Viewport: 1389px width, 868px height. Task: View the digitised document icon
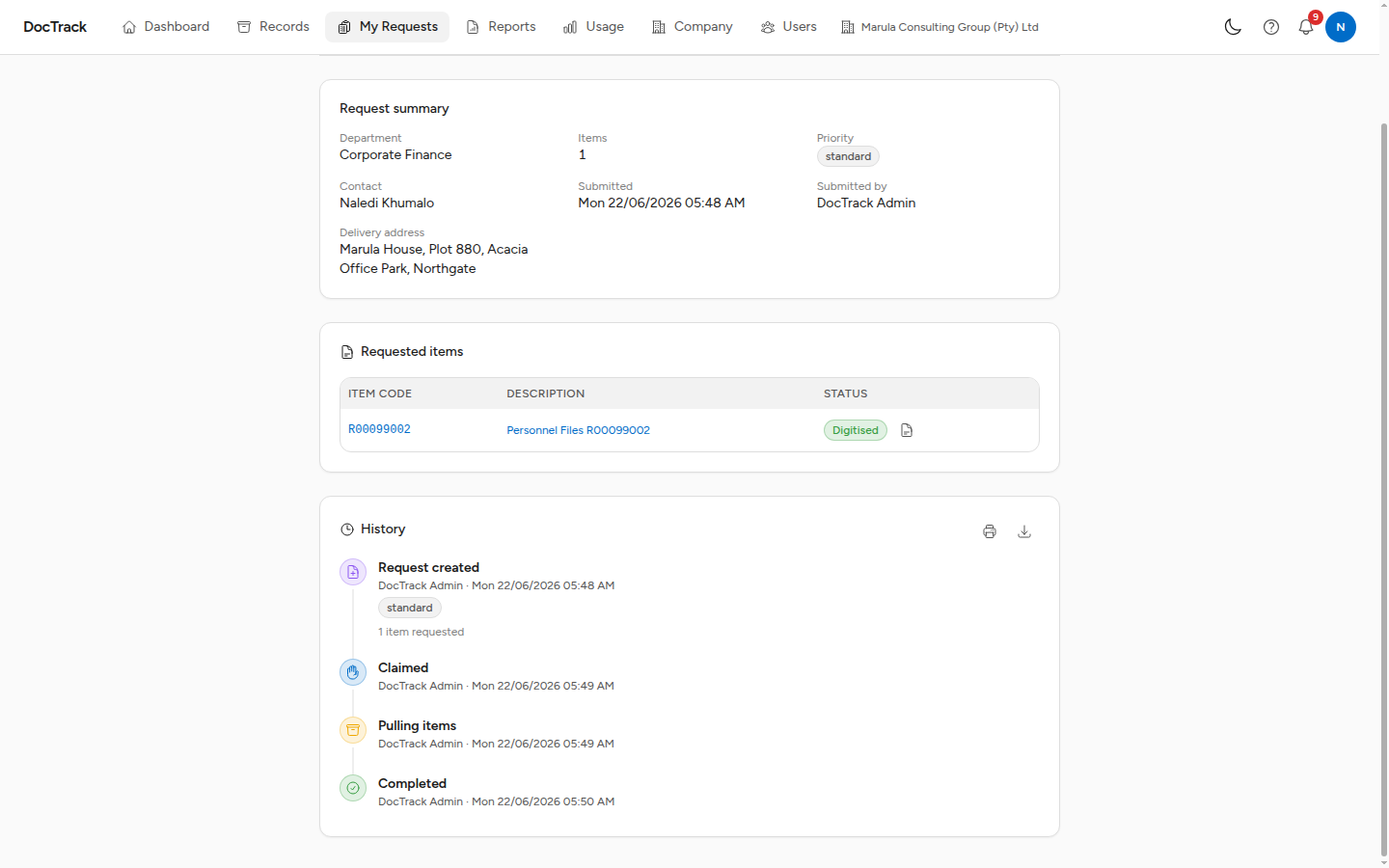click(907, 430)
